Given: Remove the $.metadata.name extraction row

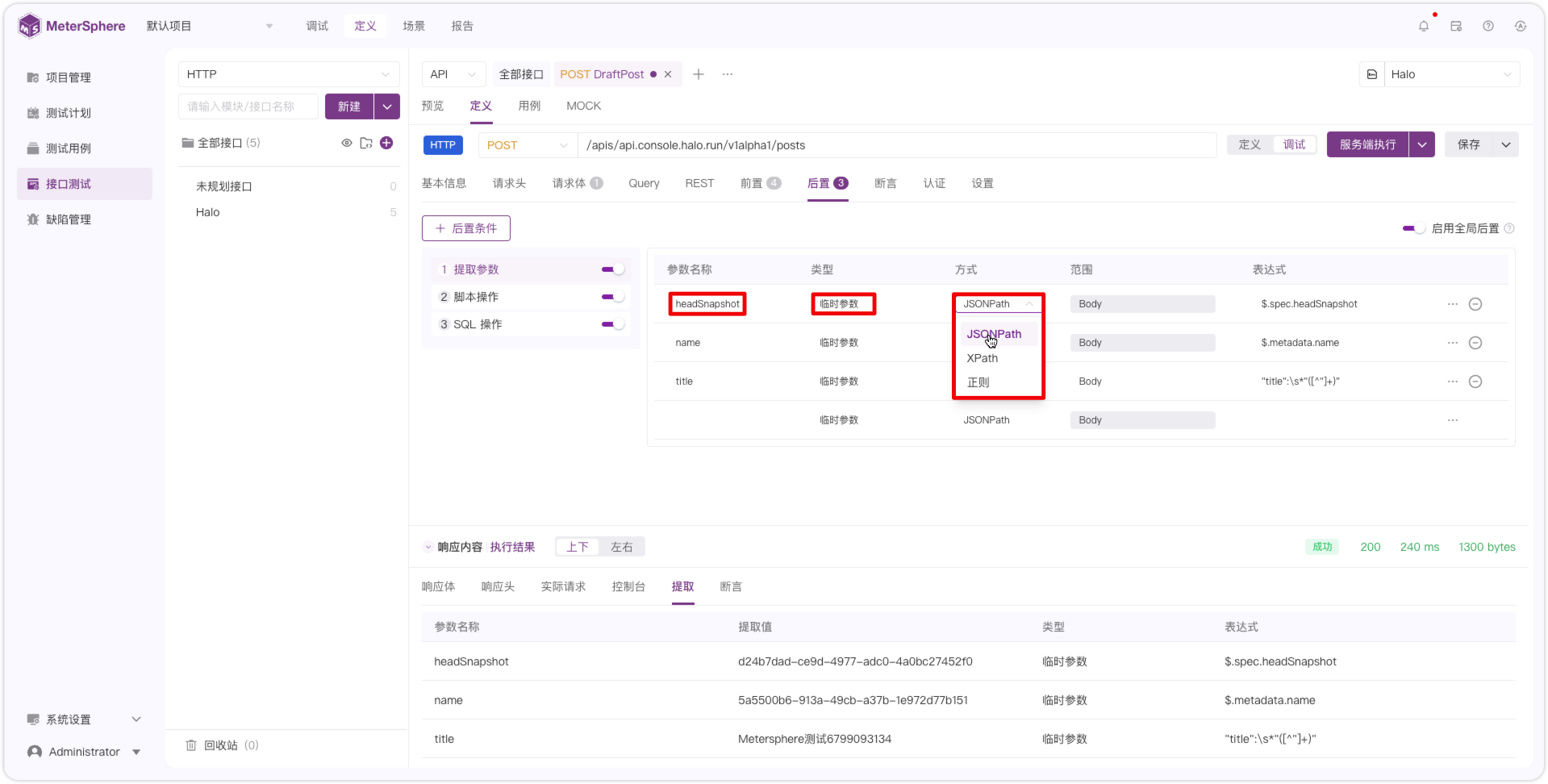Looking at the screenshot, I should tap(1475, 343).
